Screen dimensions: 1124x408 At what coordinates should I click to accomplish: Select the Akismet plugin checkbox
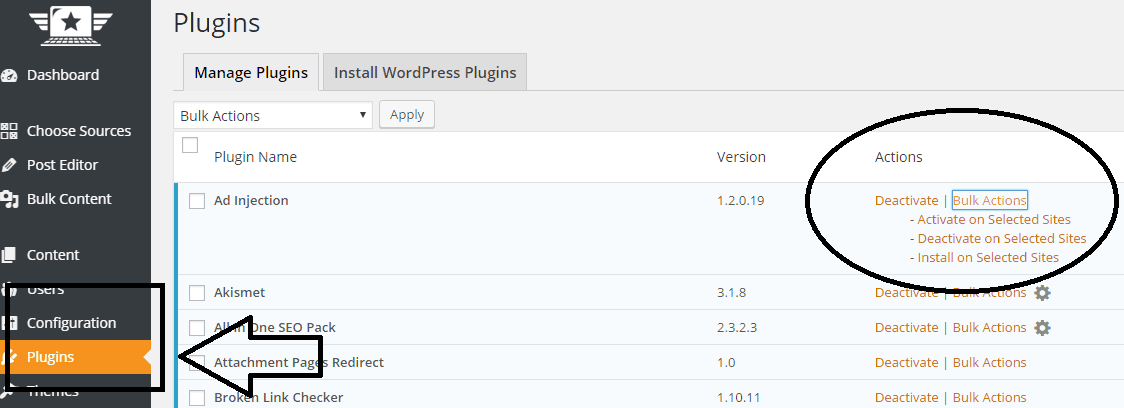coord(197,293)
